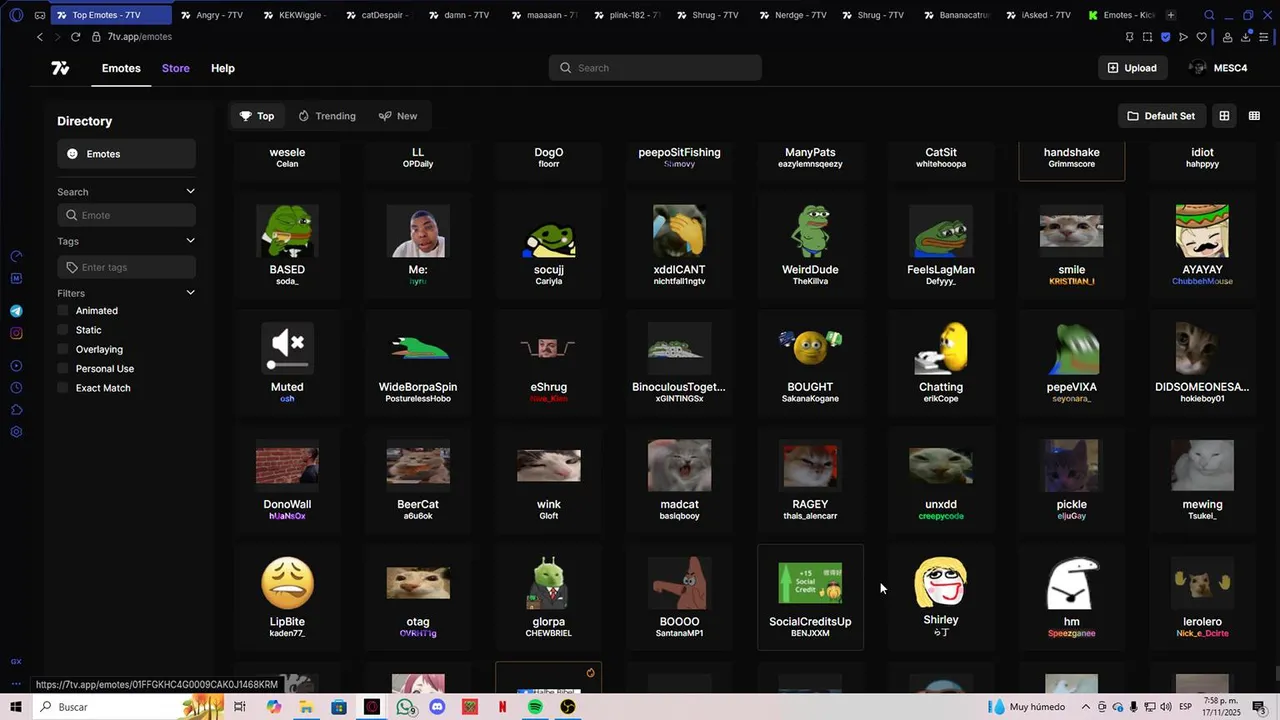The height and width of the screenshot is (720, 1280).
Task: Collapse the Filters section chevron
Action: (x=190, y=292)
